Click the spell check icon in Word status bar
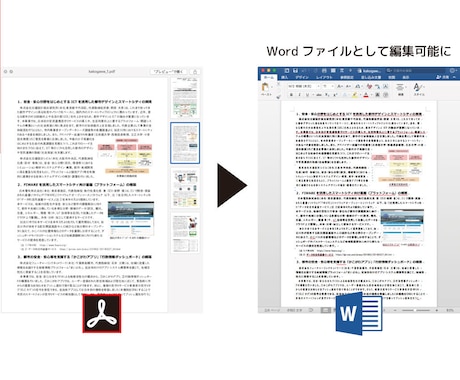 pos(311,310)
